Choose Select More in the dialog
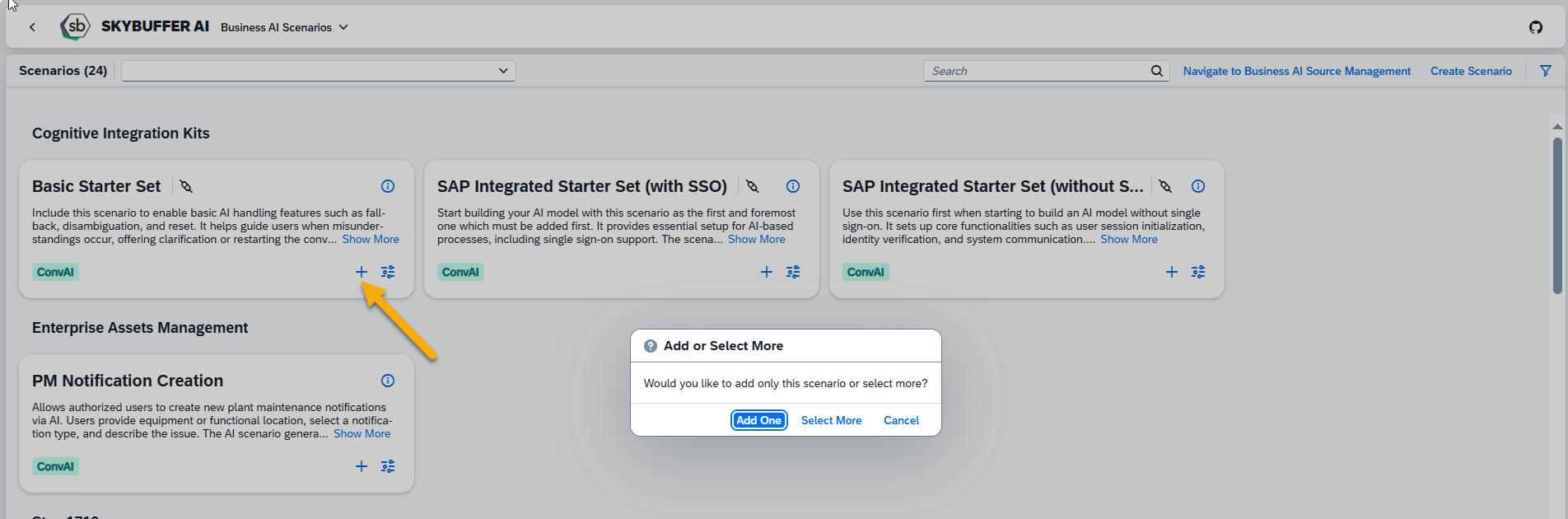The height and width of the screenshot is (519, 1568). click(x=831, y=420)
